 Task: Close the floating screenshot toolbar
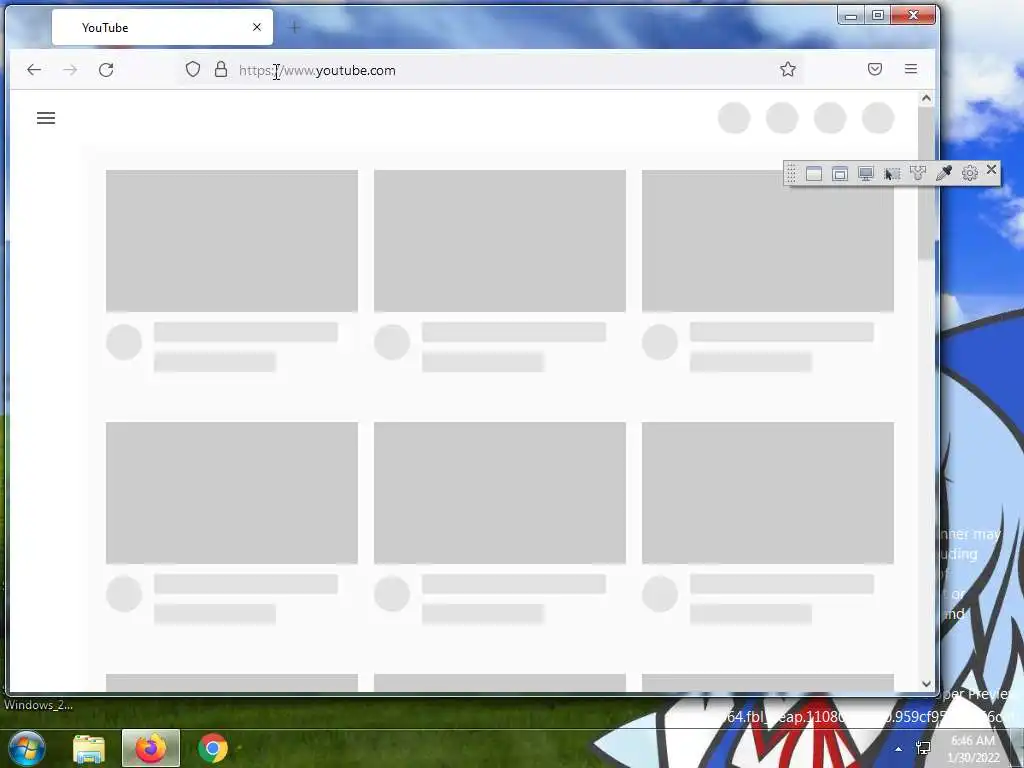(x=991, y=170)
